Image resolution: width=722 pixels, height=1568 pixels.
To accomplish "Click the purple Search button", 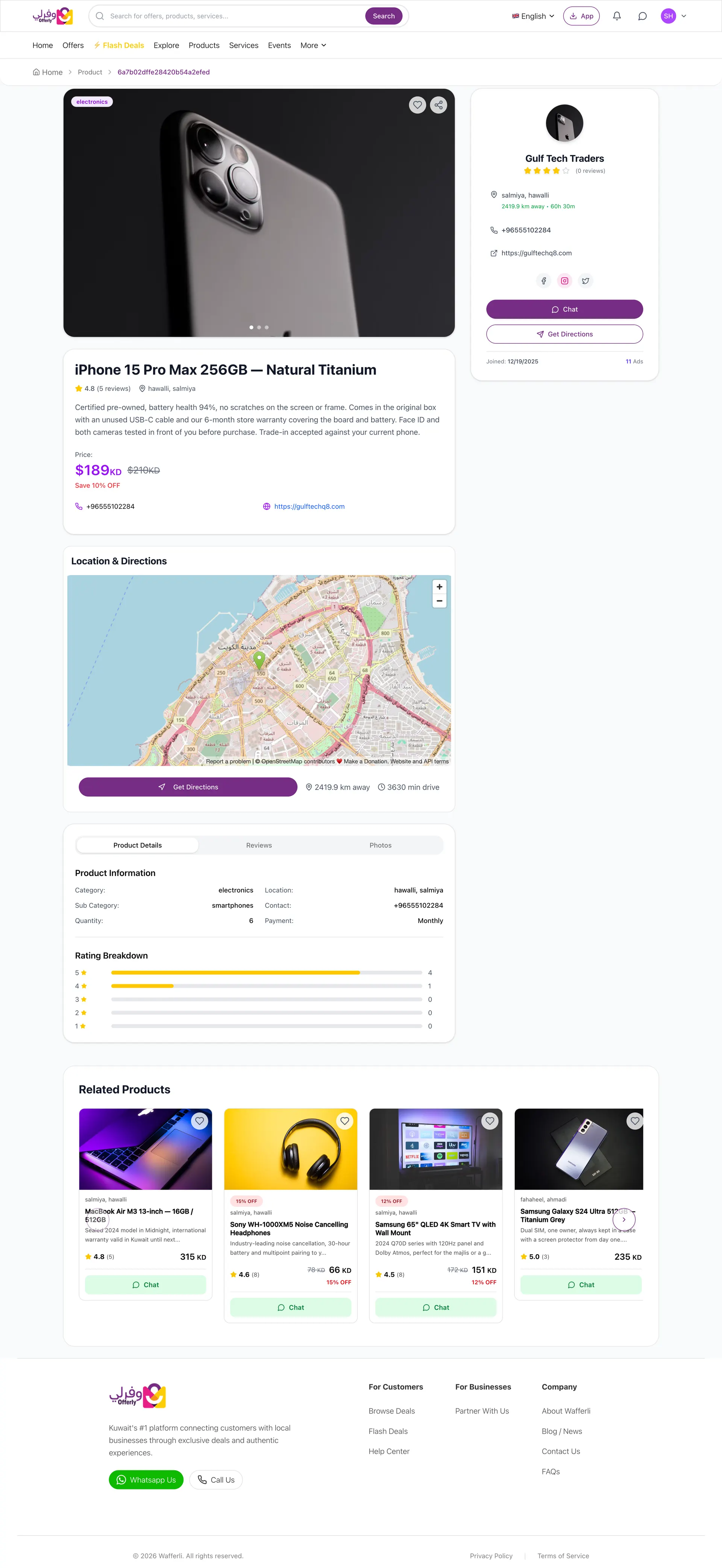I will coord(384,17).
